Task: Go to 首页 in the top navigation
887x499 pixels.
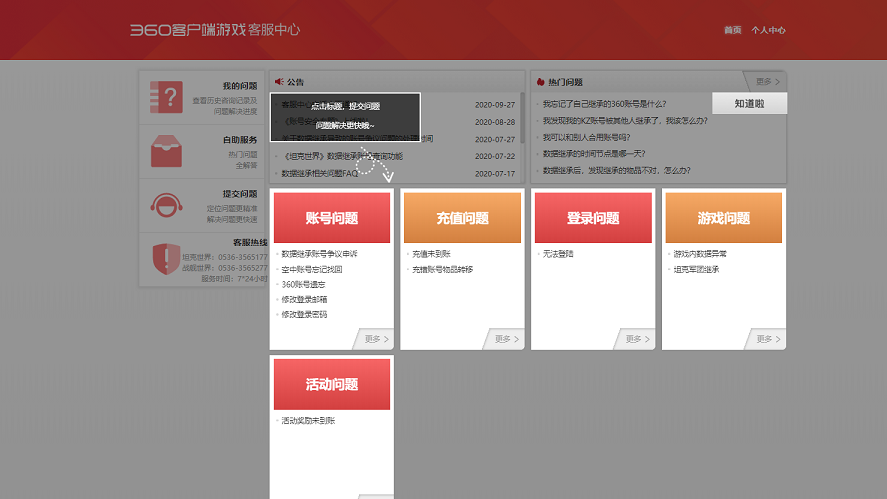Action: point(733,30)
